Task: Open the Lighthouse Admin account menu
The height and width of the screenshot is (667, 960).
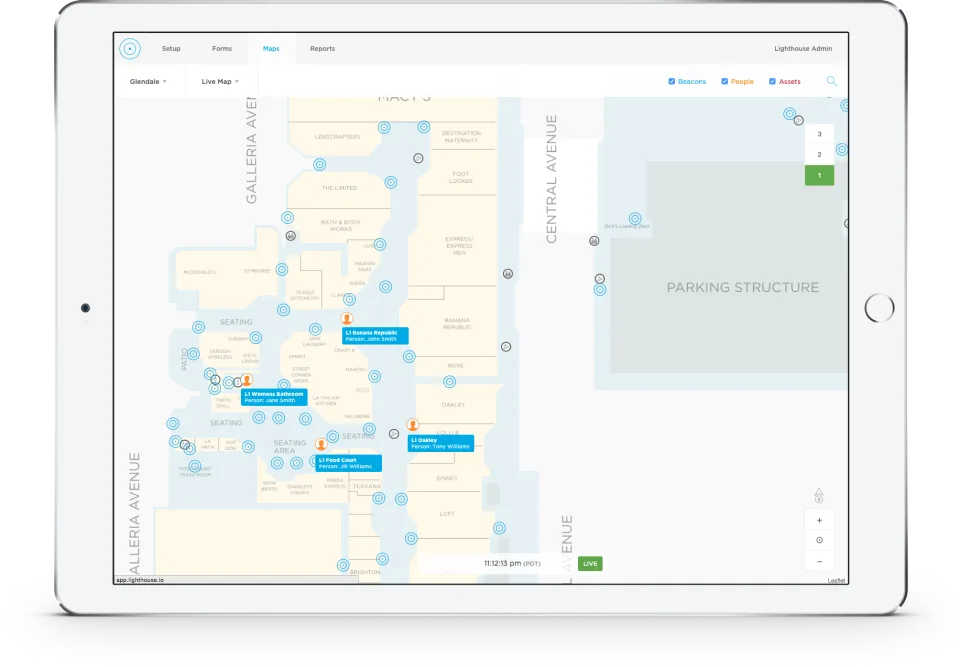Action: point(803,48)
